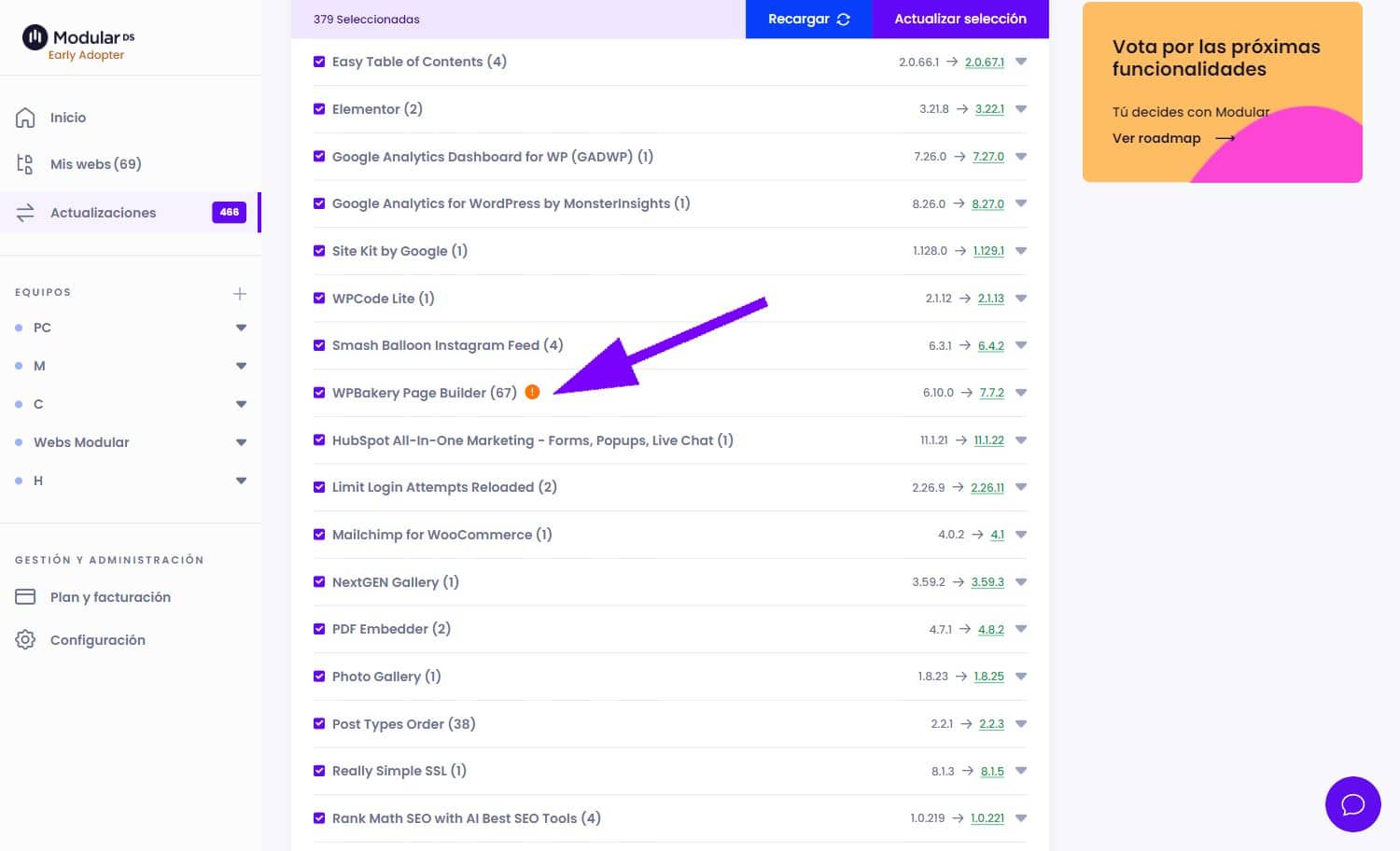
Task: Expand PDF Embedder row arrow
Action: coord(1021,629)
